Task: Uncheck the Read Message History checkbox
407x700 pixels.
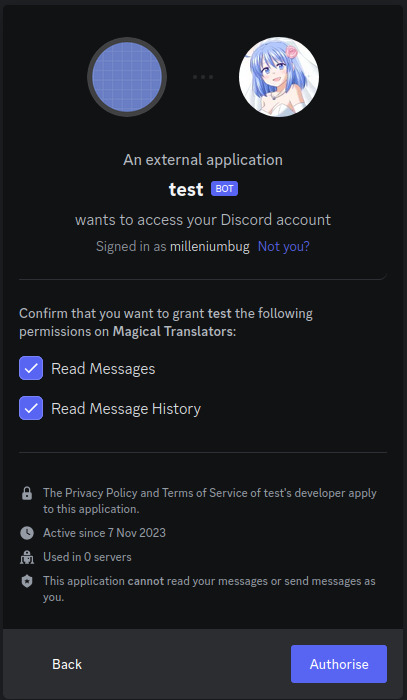Action: pos(31,408)
